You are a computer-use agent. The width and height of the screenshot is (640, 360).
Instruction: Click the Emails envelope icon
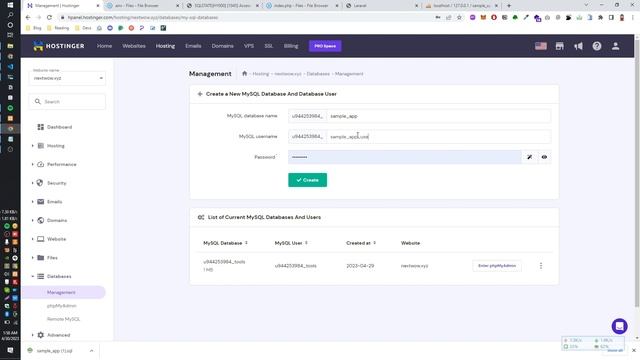coord(40,202)
